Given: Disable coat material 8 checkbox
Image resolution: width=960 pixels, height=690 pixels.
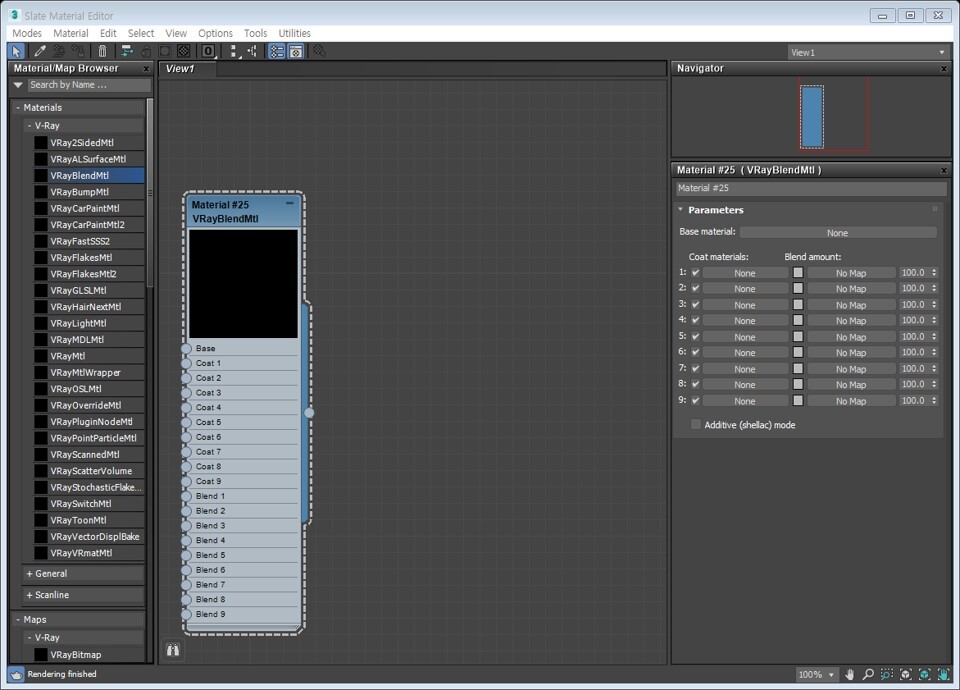Looking at the screenshot, I should (x=696, y=384).
